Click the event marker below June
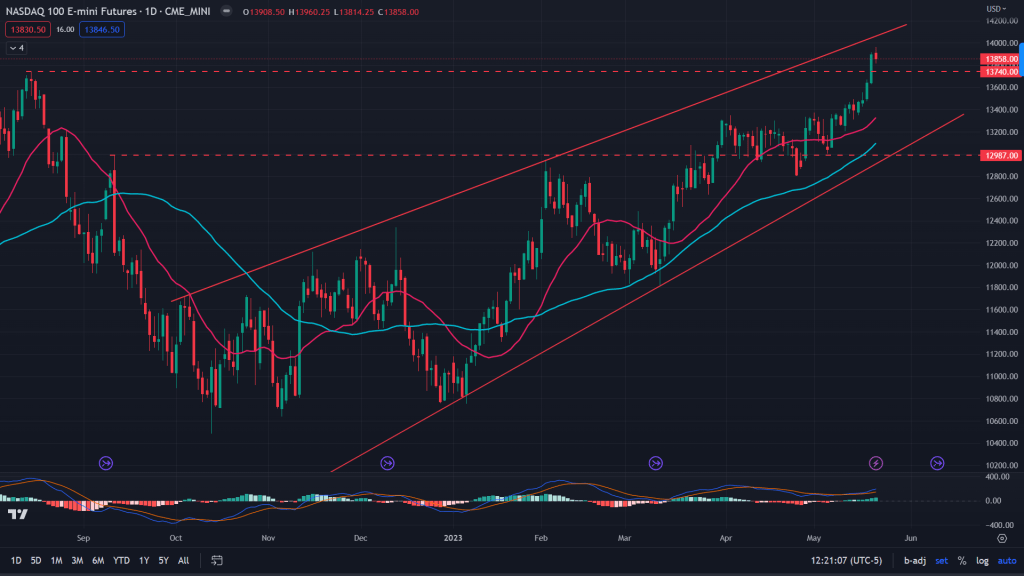 pos(938,463)
